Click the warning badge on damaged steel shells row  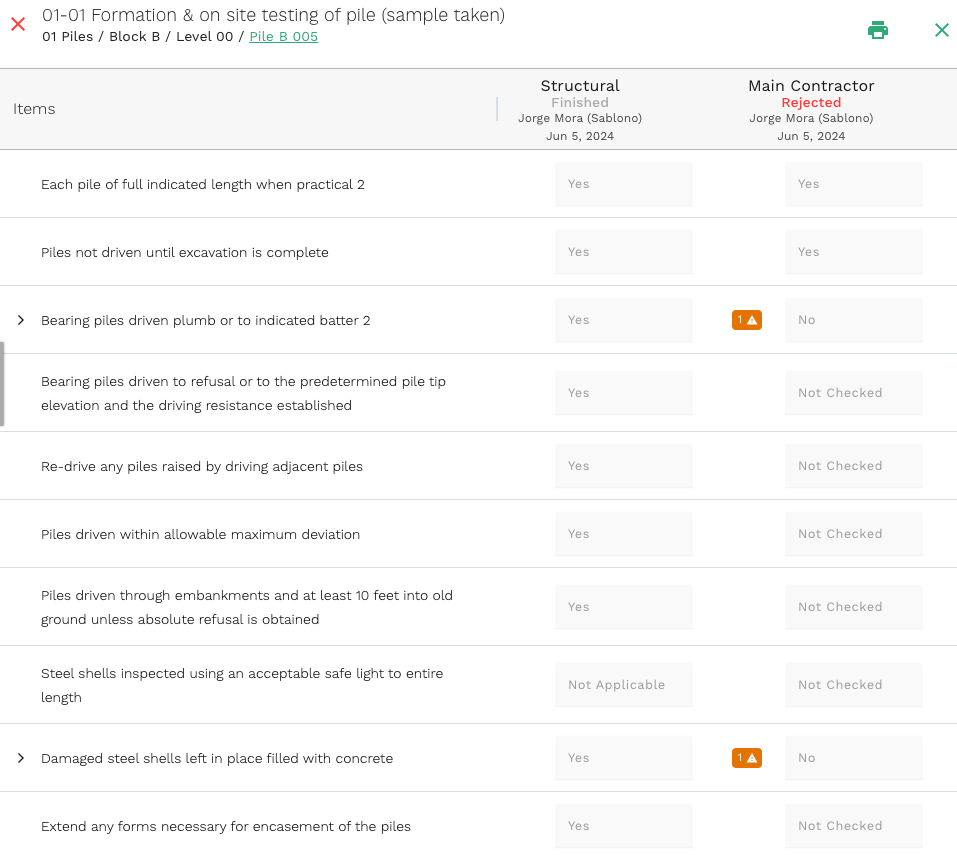coord(746,757)
